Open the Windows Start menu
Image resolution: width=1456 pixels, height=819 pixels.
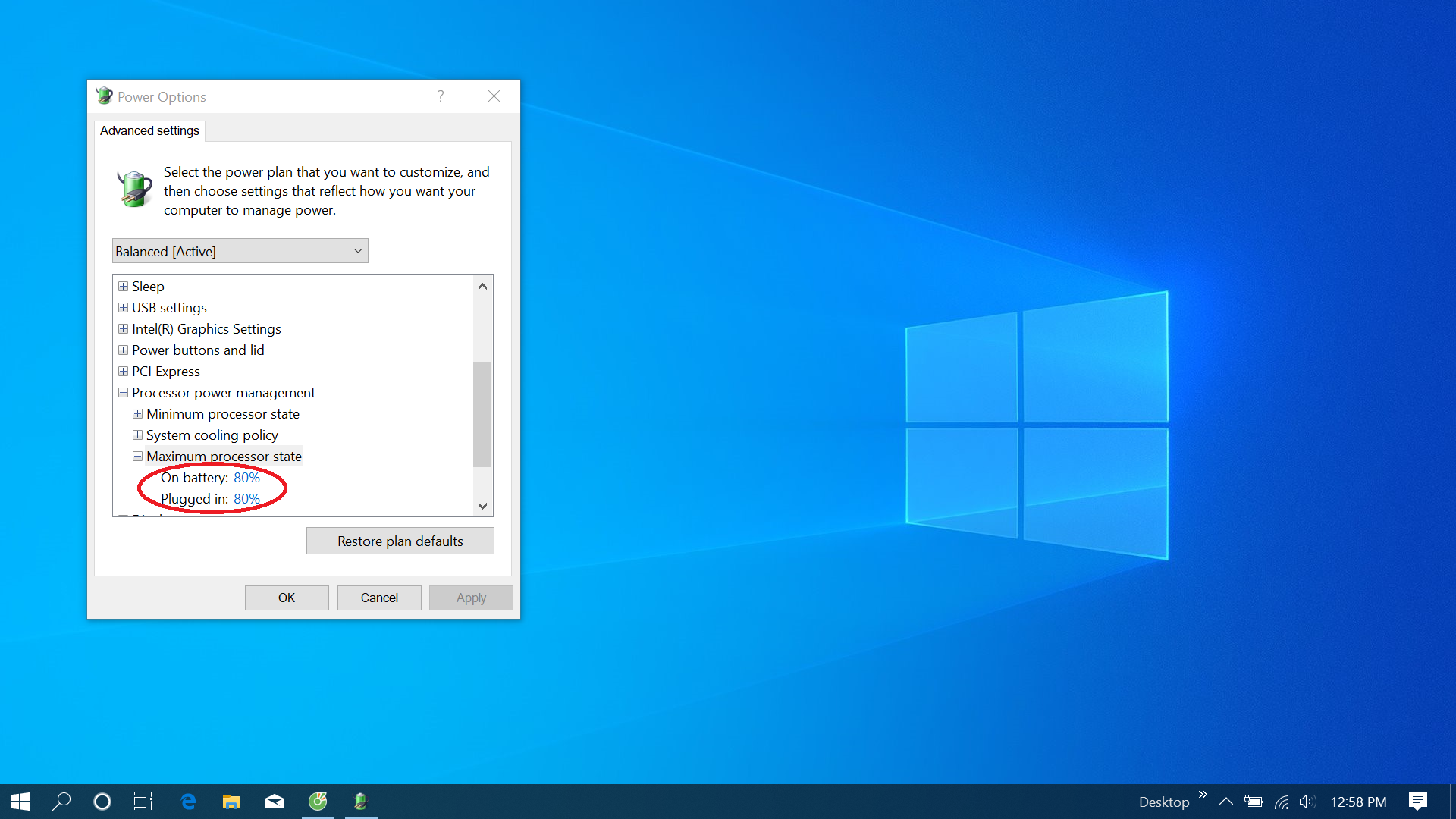click(x=20, y=802)
